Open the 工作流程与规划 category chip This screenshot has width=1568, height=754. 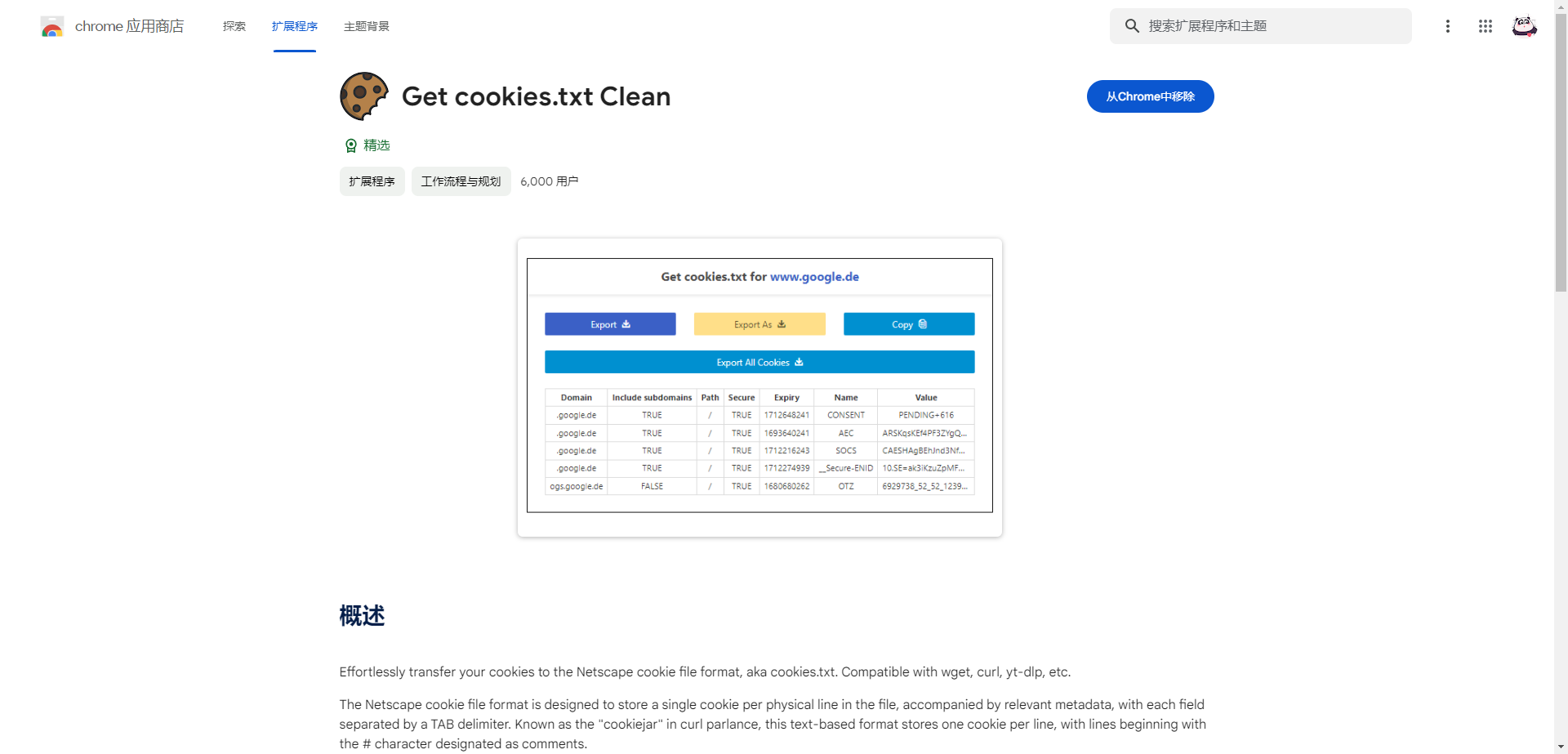461,181
